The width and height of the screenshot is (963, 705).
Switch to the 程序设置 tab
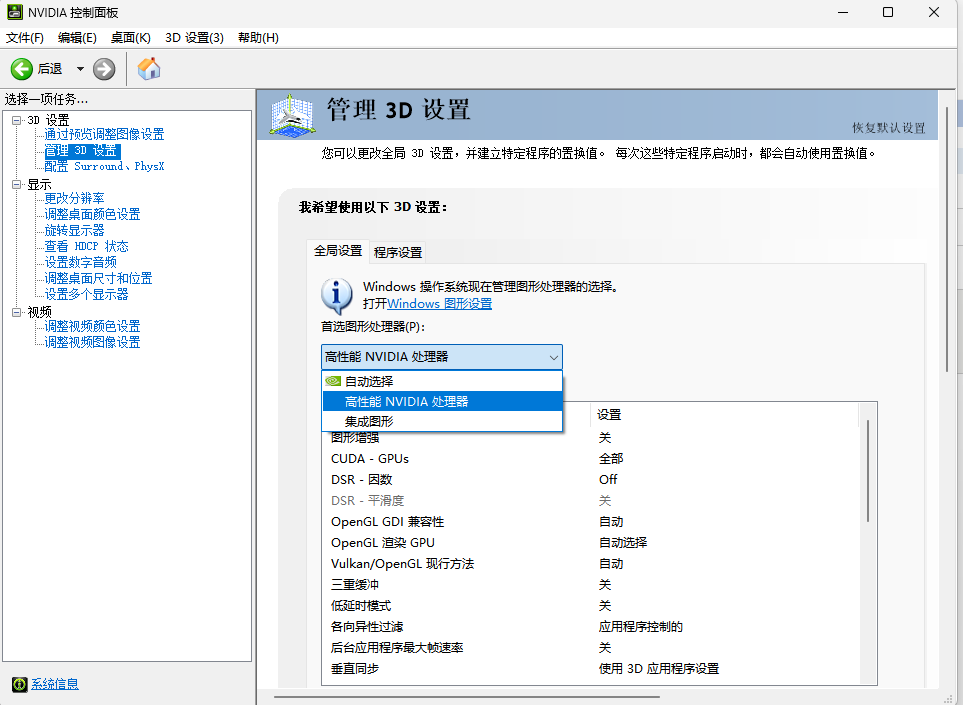398,252
